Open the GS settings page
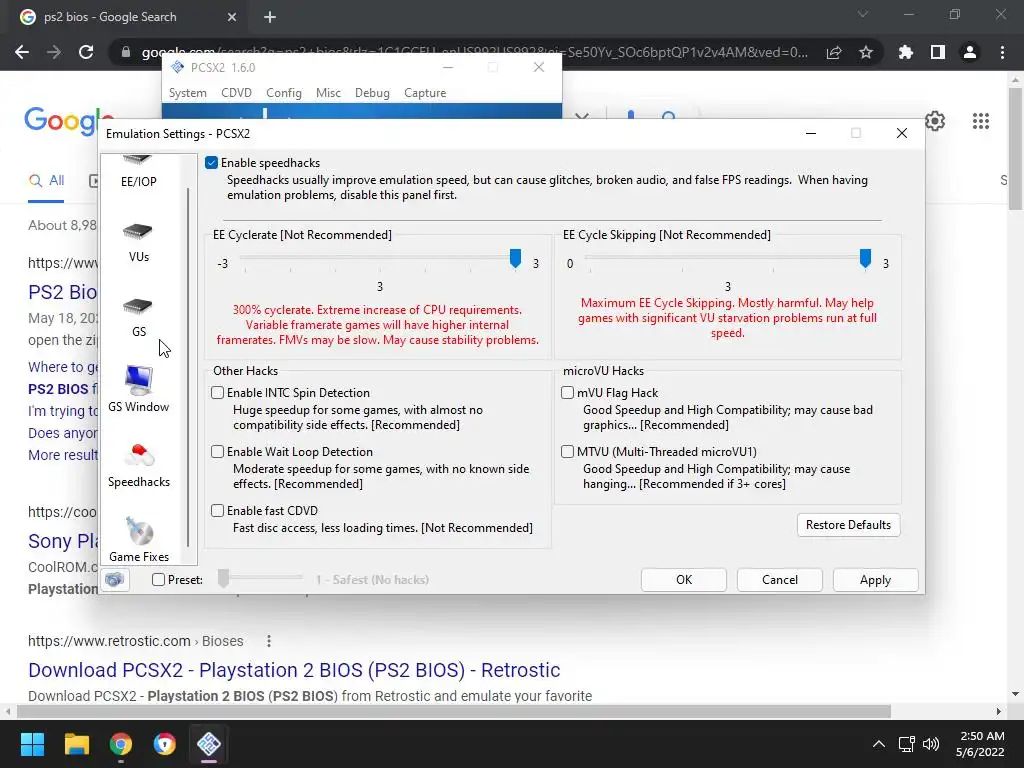Screen dimensions: 1024x768 [x=138, y=317]
